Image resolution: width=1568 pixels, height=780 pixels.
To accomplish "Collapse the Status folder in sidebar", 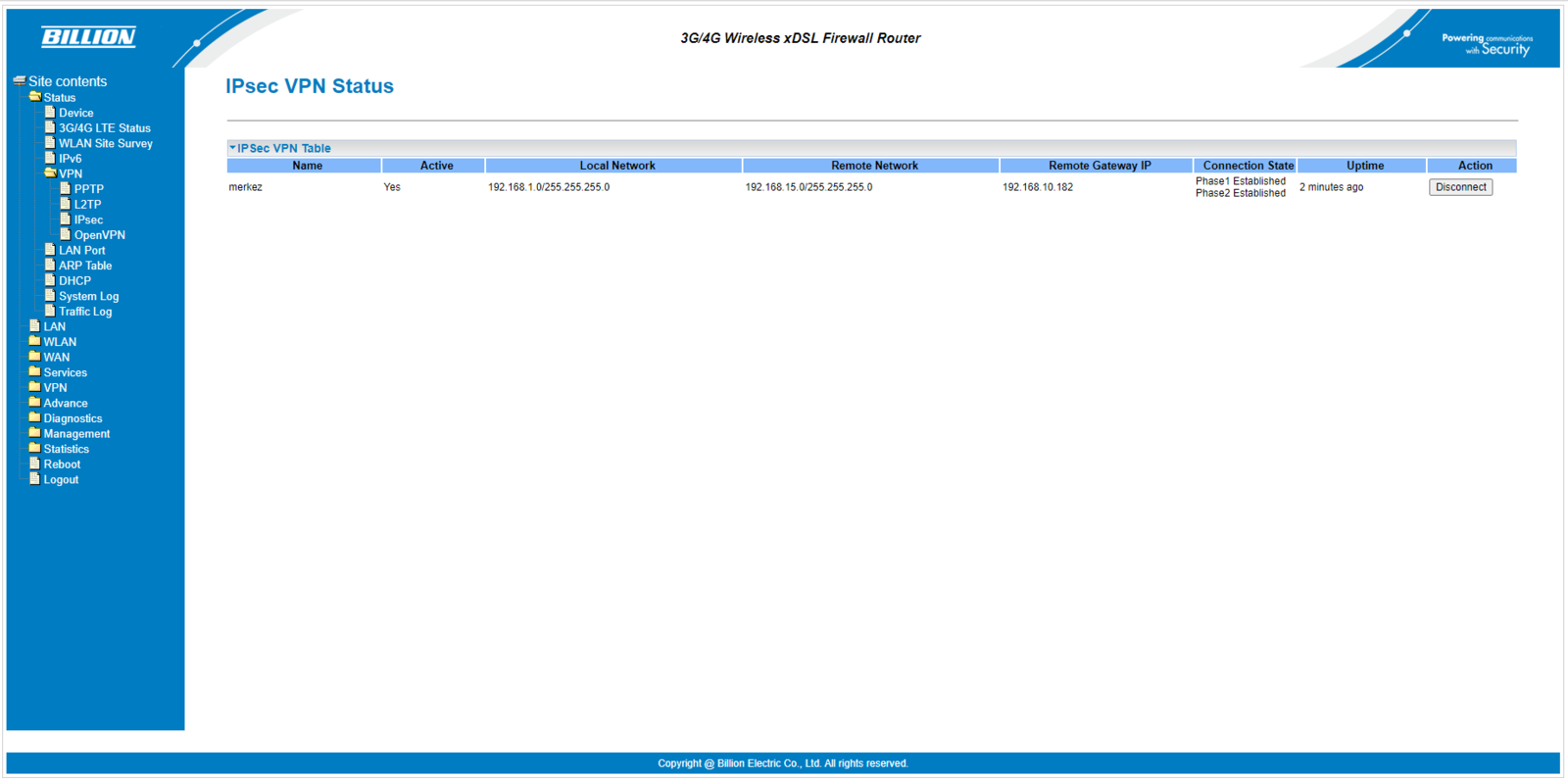I will (35, 97).
